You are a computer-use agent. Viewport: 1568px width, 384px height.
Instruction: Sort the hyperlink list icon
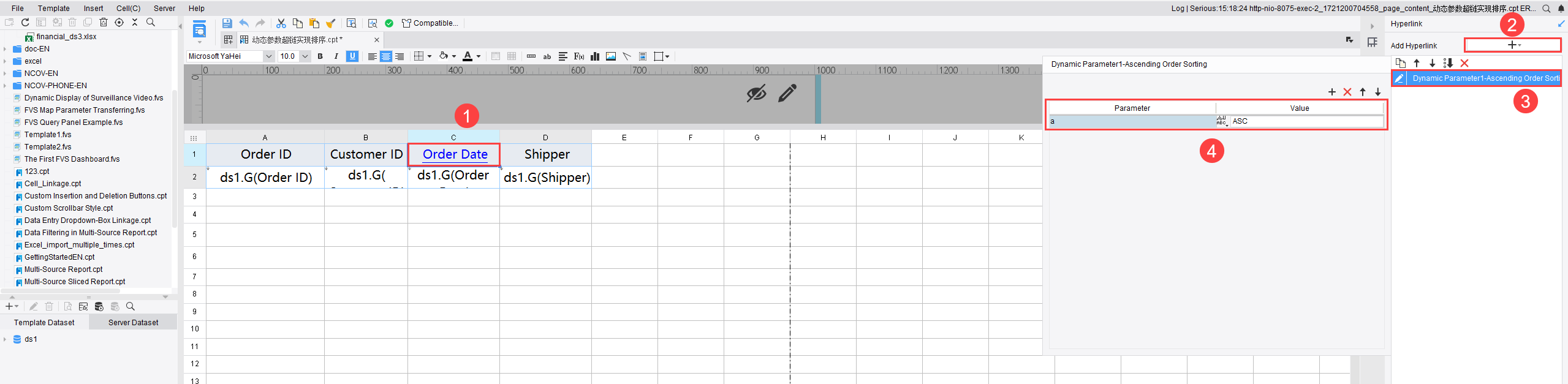point(1449,63)
